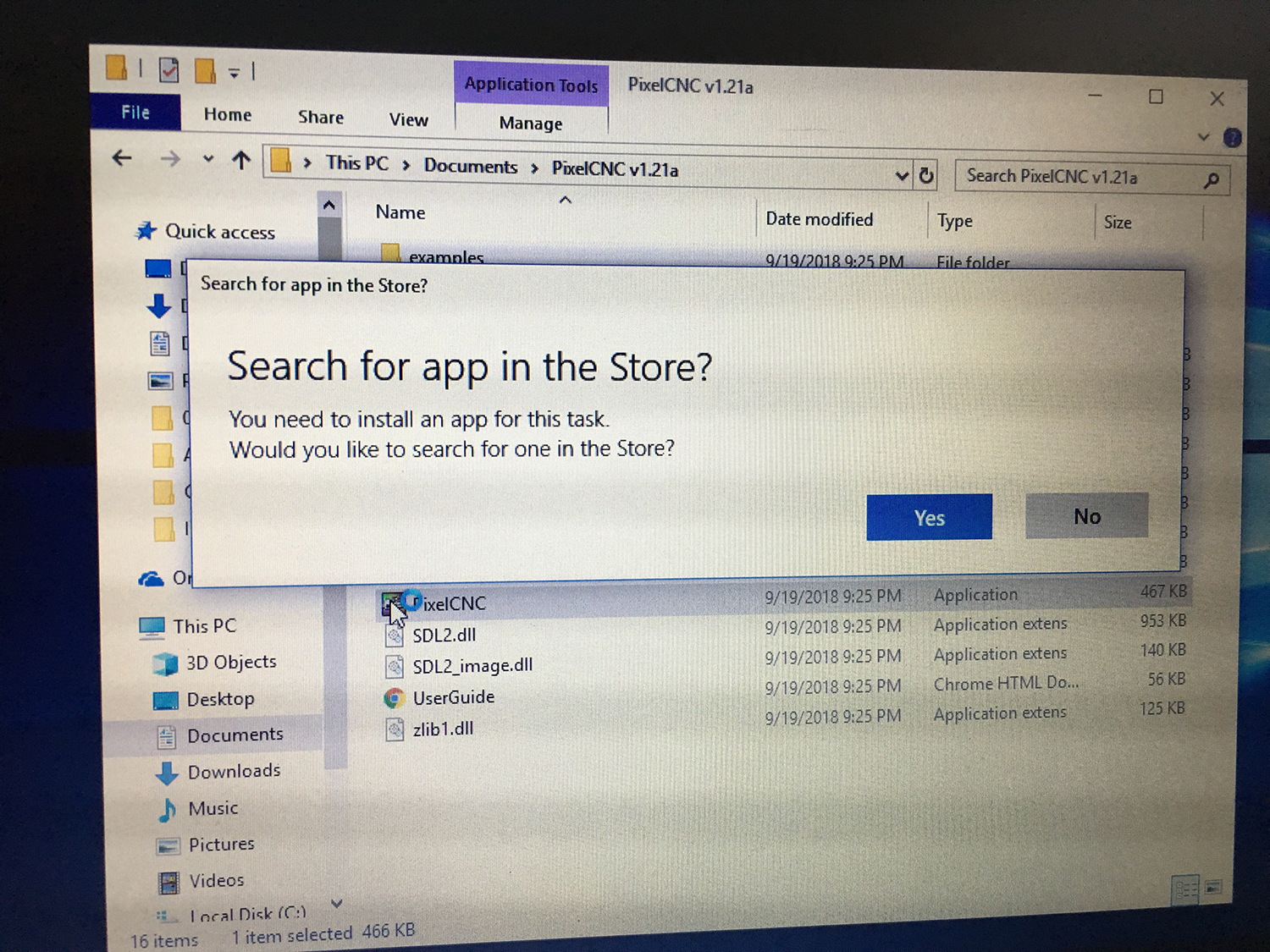Open the Home ribbon tab
This screenshot has width=1270, height=952.
coord(227,114)
